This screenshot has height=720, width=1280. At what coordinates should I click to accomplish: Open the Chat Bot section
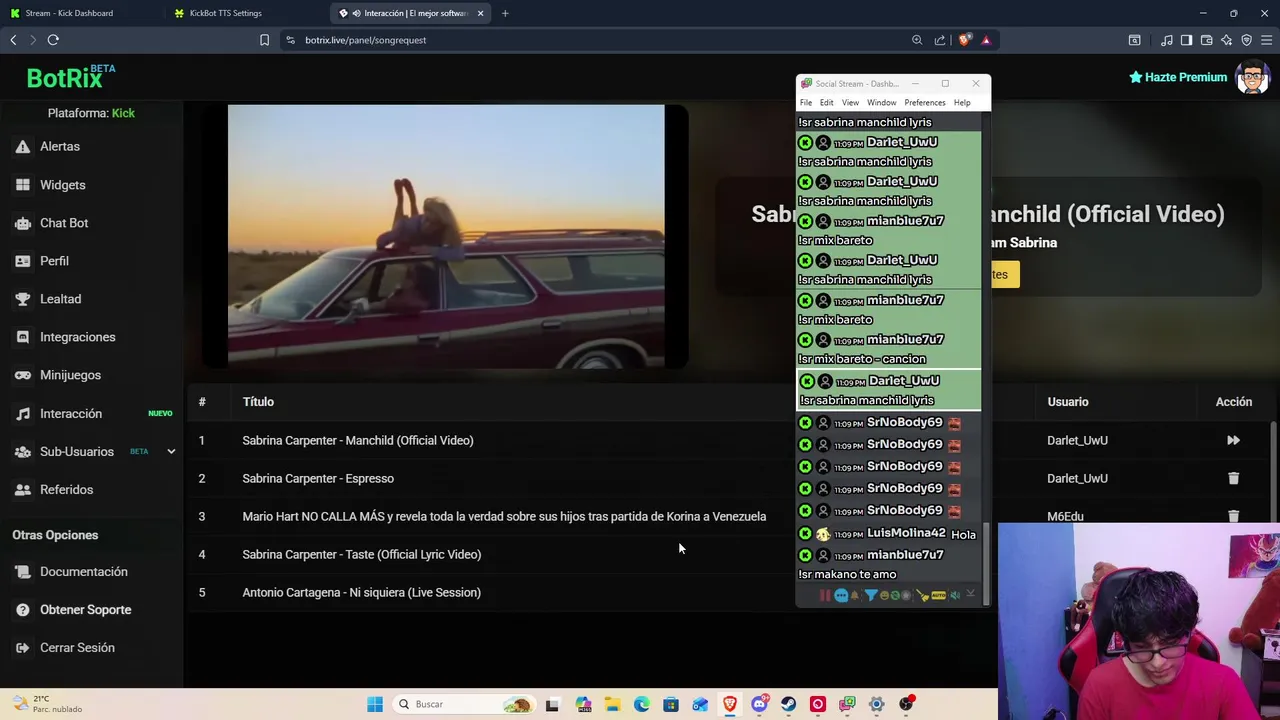tap(64, 223)
